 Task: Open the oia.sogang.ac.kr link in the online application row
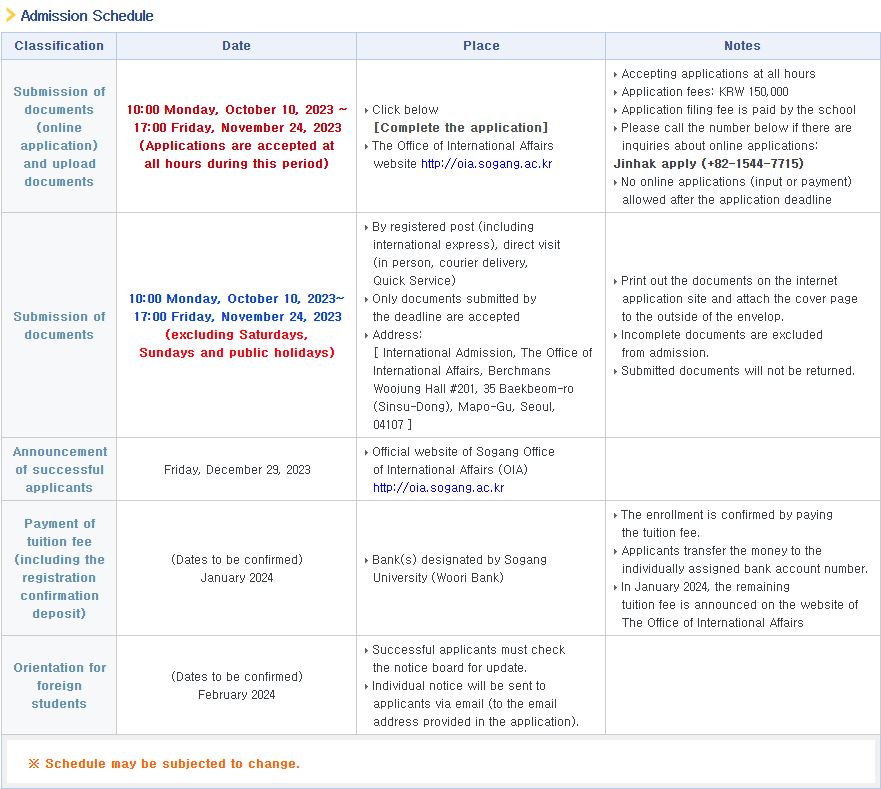tap(487, 164)
